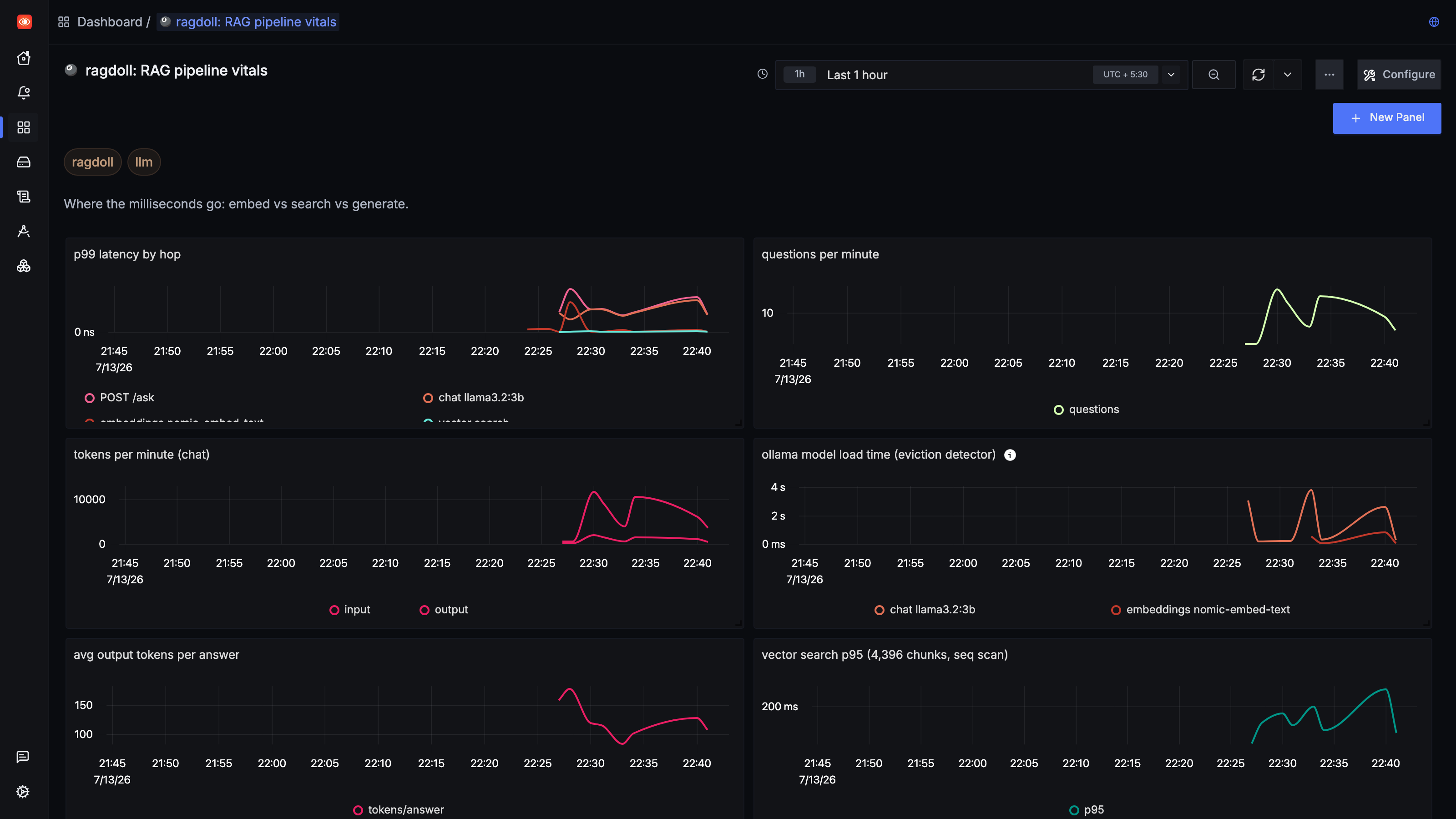Image resolution: width=1456 pixels, height=819 pixels.
Task: Open the feedback chat icon in sidebar
Action: (23, 758)
